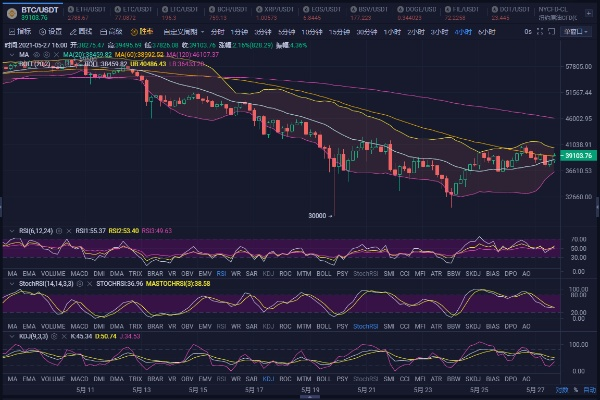This screenshot has height=400, width=600.
Task: Switch to XRP/USDT tab
Action: pos(274,13)
